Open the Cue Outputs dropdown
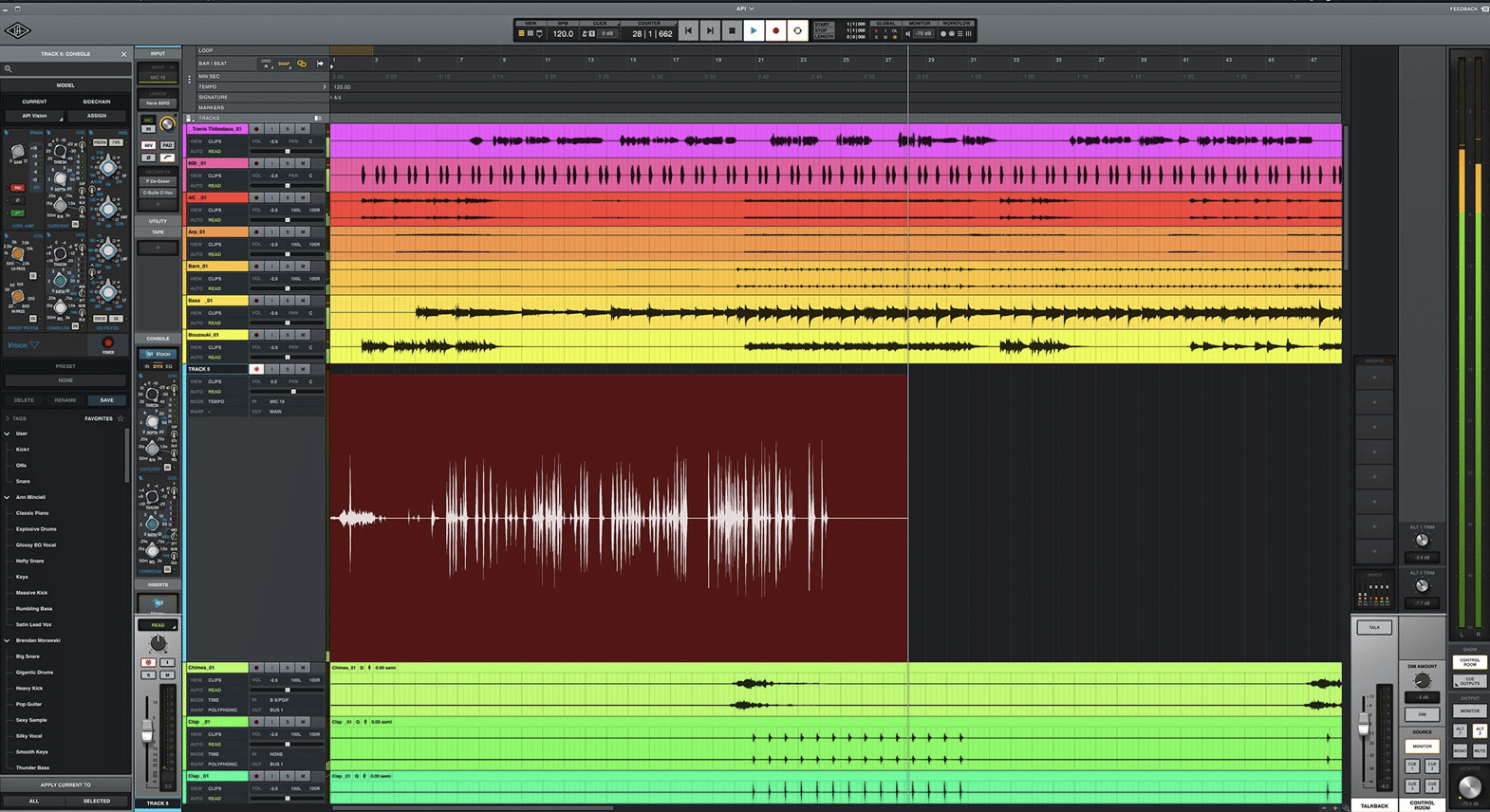The height and width of the screenshot is (812, 1490). (x=1470, y=680)
